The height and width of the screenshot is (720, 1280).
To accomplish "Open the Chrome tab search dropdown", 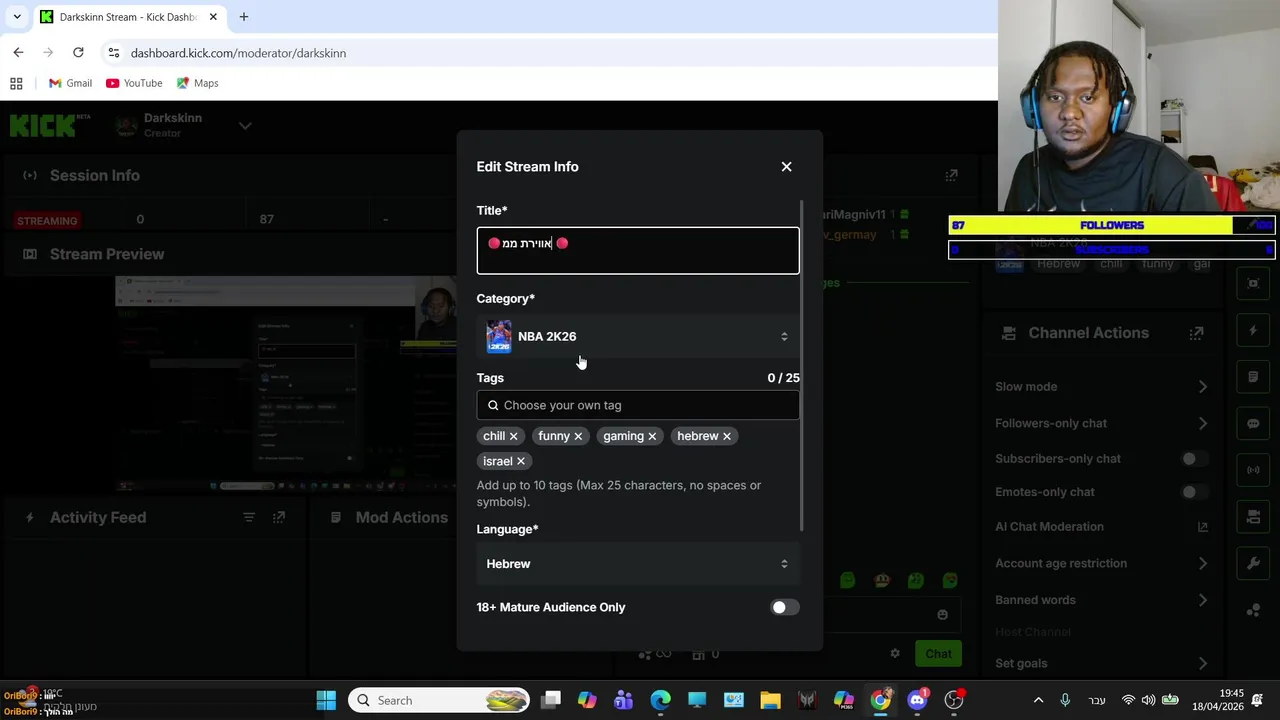I will [x=17, y=17].
